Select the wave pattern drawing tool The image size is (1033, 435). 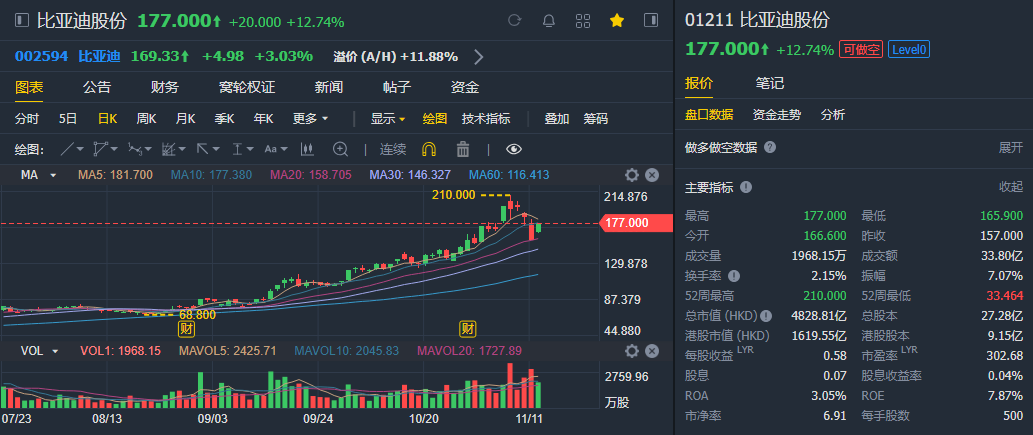pos(134,150)
